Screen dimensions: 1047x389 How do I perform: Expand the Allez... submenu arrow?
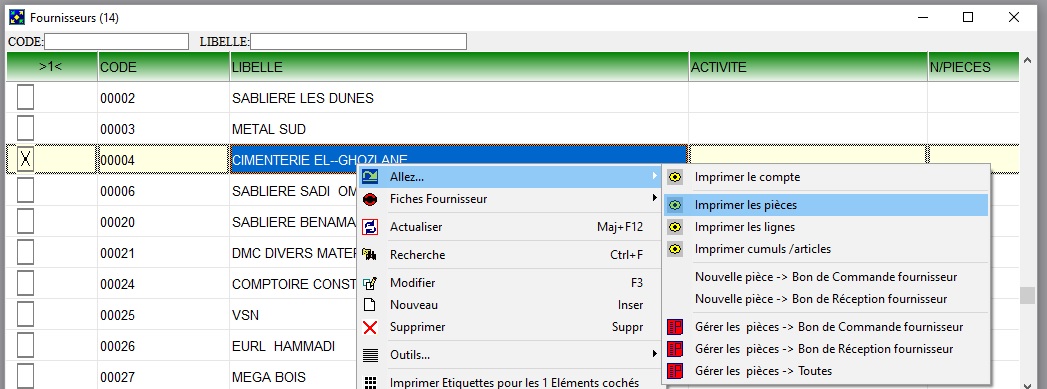[654, 177]
